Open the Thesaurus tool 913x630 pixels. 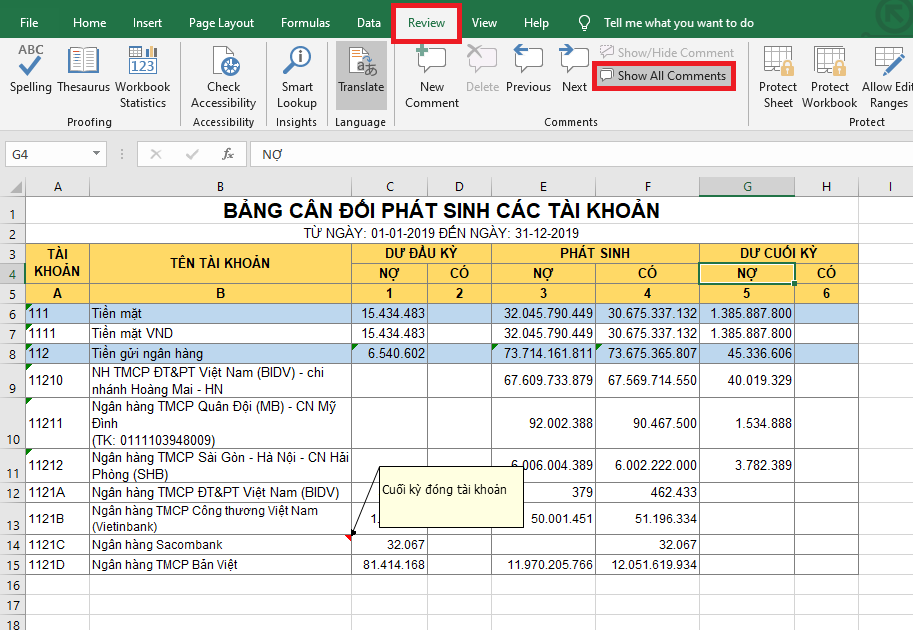tap(83, 70)
